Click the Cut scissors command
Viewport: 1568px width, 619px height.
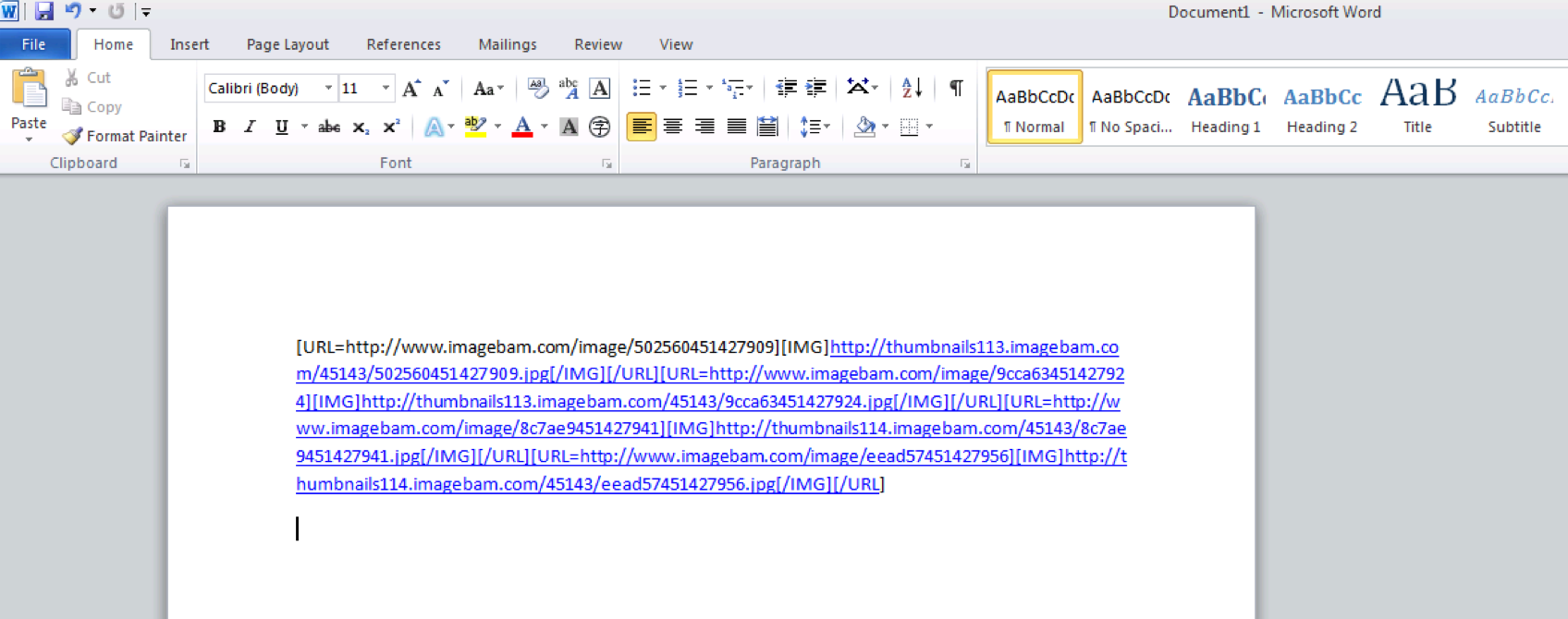87,78
